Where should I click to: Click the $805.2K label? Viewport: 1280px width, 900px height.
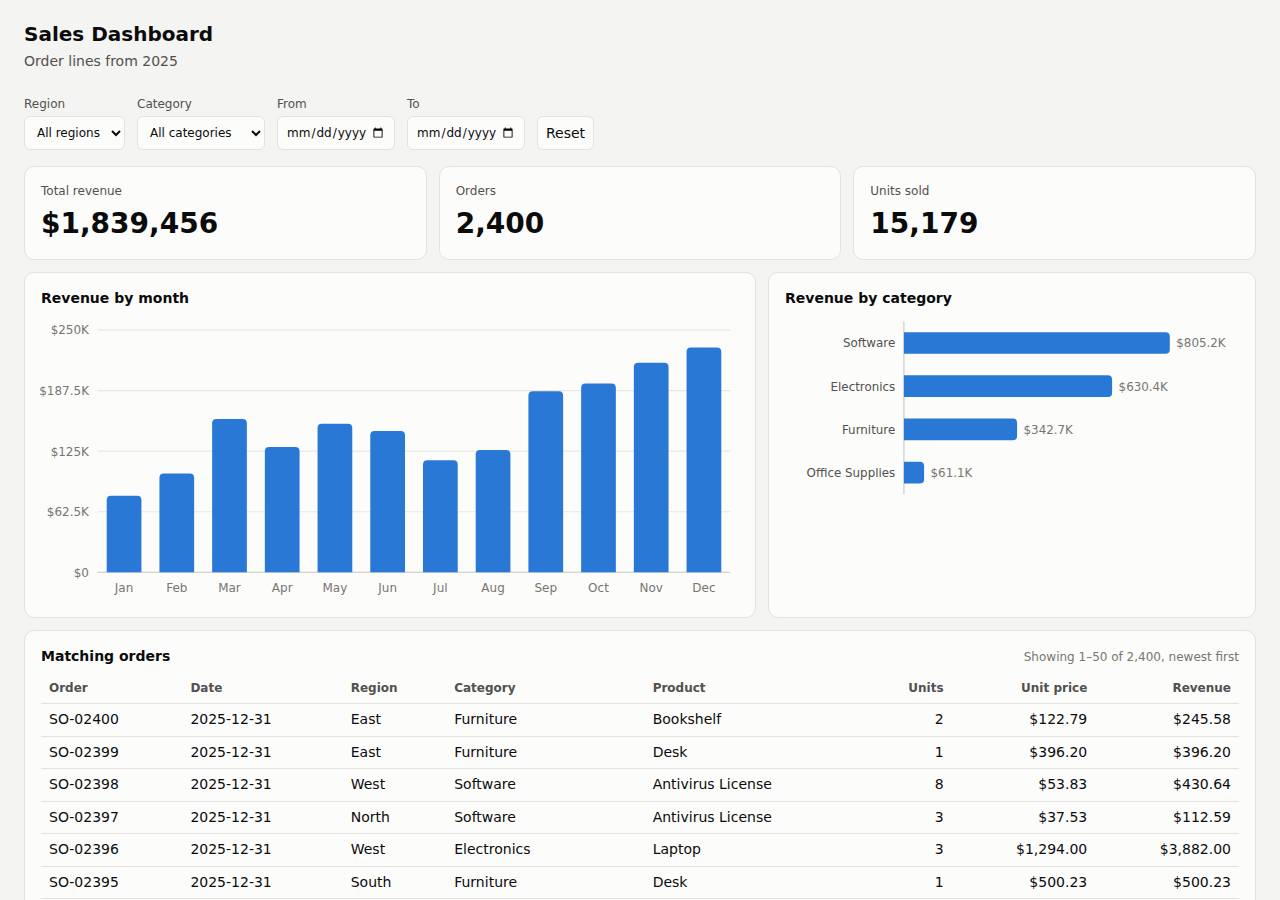pyautogui.click(x=1200, y=343)
